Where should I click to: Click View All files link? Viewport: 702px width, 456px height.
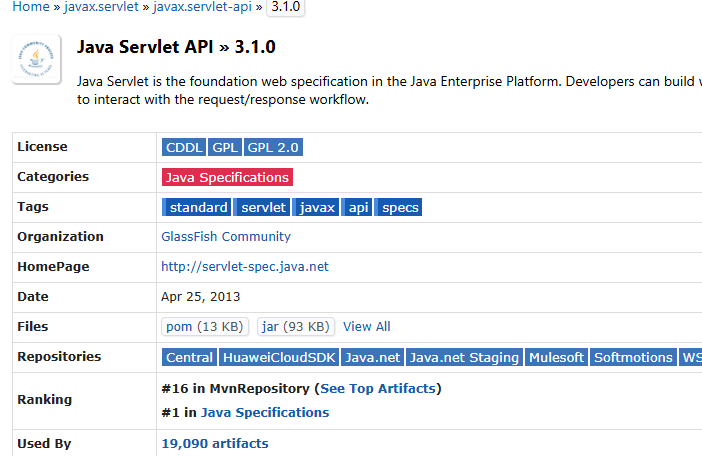367,327
